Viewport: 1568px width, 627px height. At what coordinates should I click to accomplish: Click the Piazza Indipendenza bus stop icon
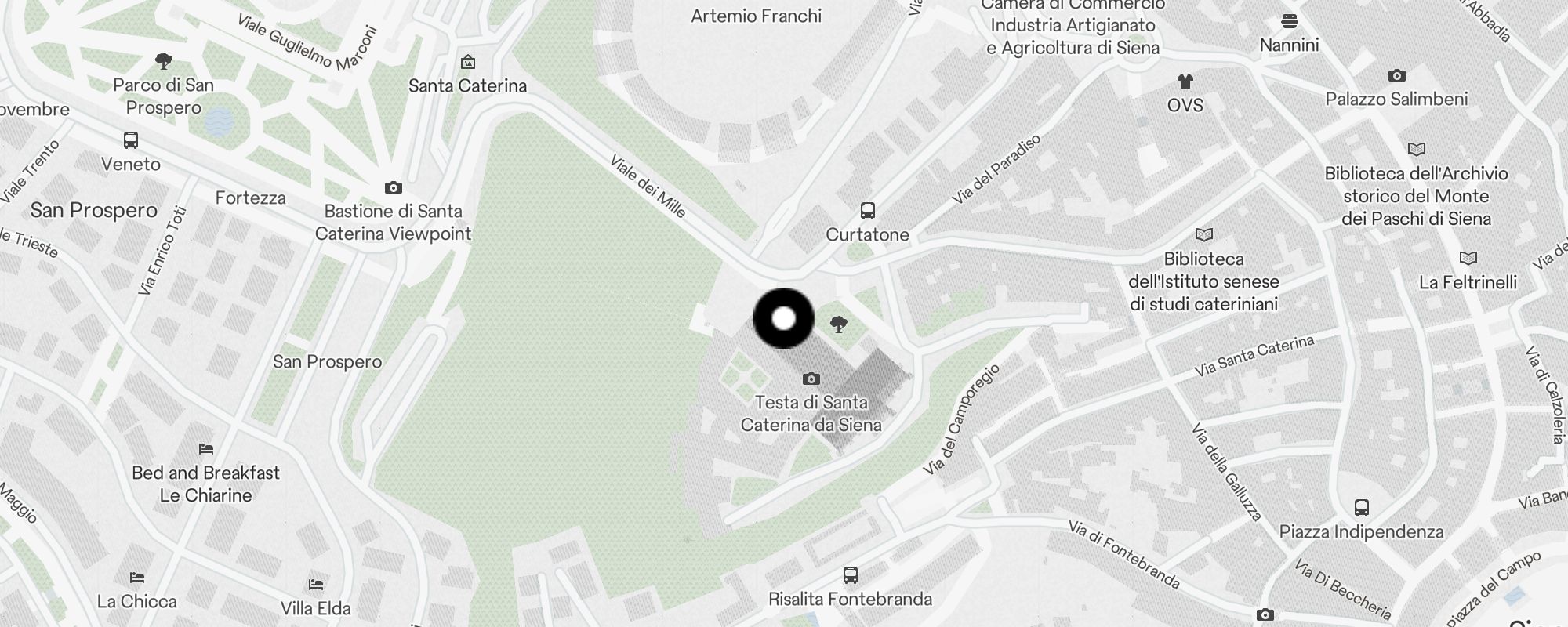1362,508
